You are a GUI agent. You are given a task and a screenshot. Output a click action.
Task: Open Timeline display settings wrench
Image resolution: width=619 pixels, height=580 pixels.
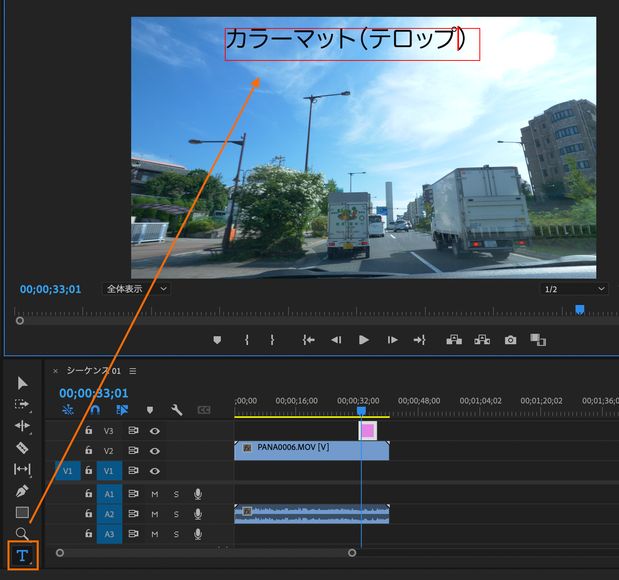click(x=176, y=410)
